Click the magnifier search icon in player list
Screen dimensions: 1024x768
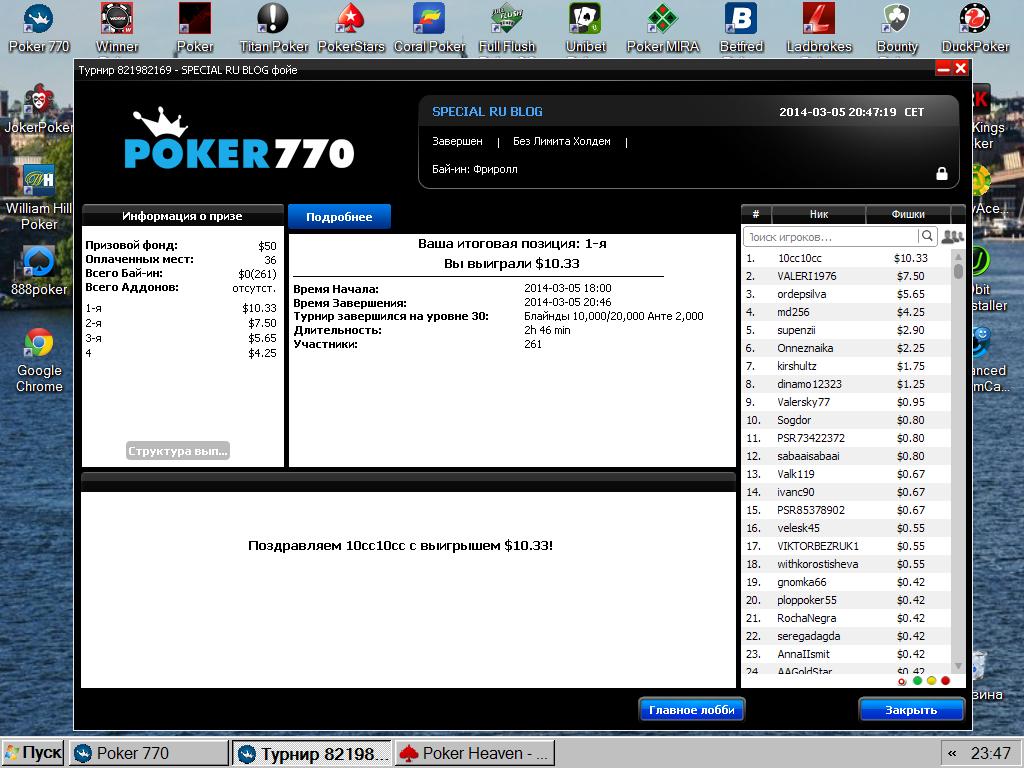click(x=927, y=236)
